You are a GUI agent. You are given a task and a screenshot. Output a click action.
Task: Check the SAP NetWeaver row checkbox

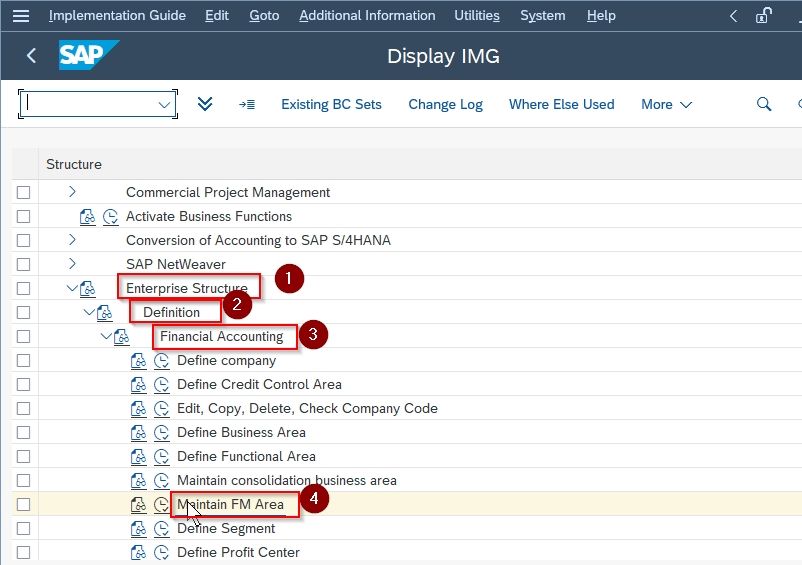coord(24,265)
